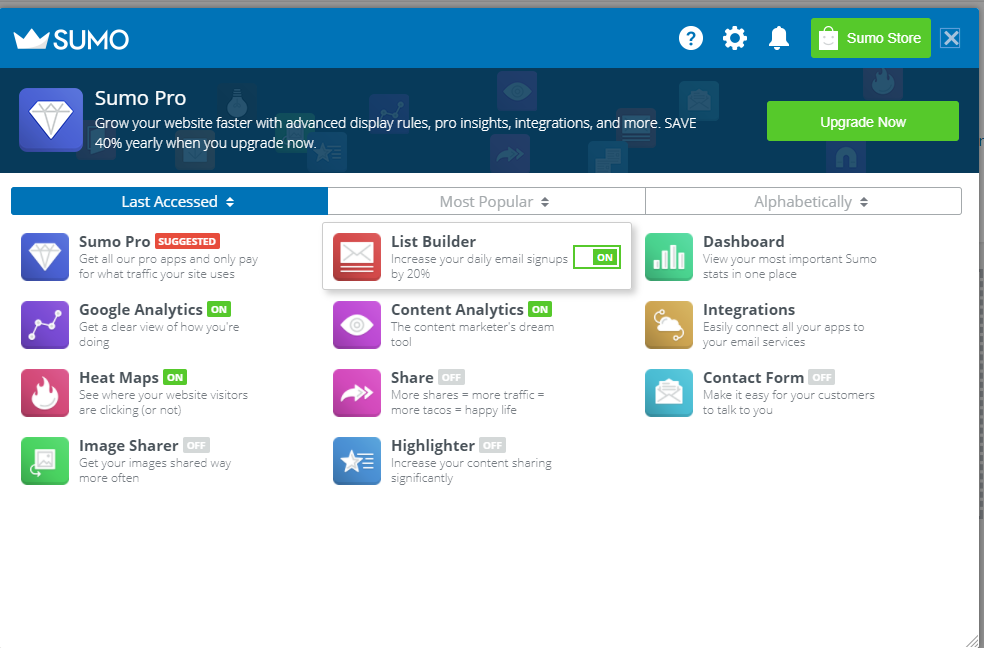This screenshot has width=984, height=648.
Task: Open the Highlighter star icon
Action: (x=356, y=461)
